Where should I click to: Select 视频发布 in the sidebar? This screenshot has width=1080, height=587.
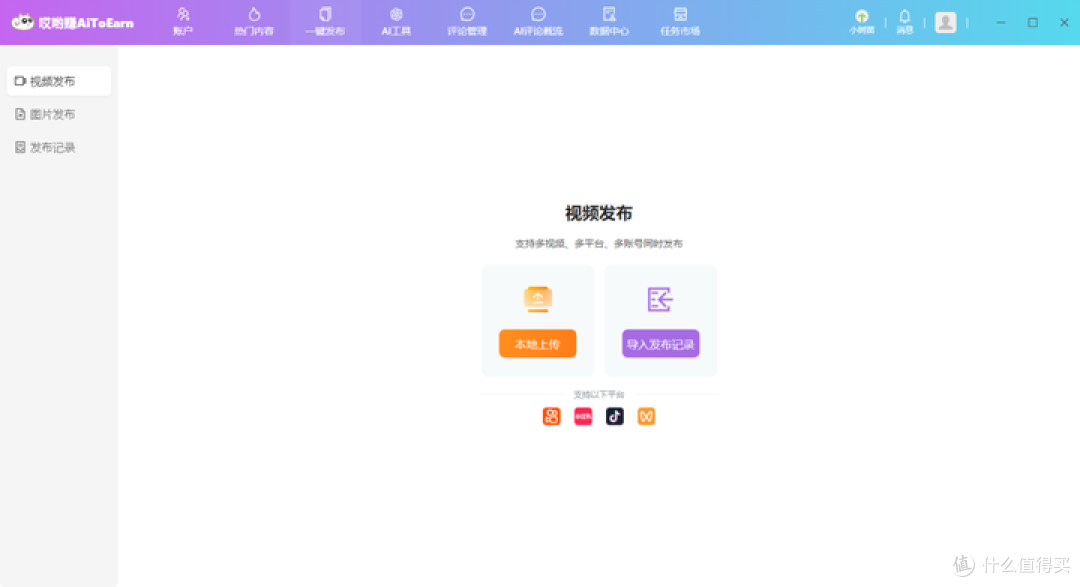[59, 81]
